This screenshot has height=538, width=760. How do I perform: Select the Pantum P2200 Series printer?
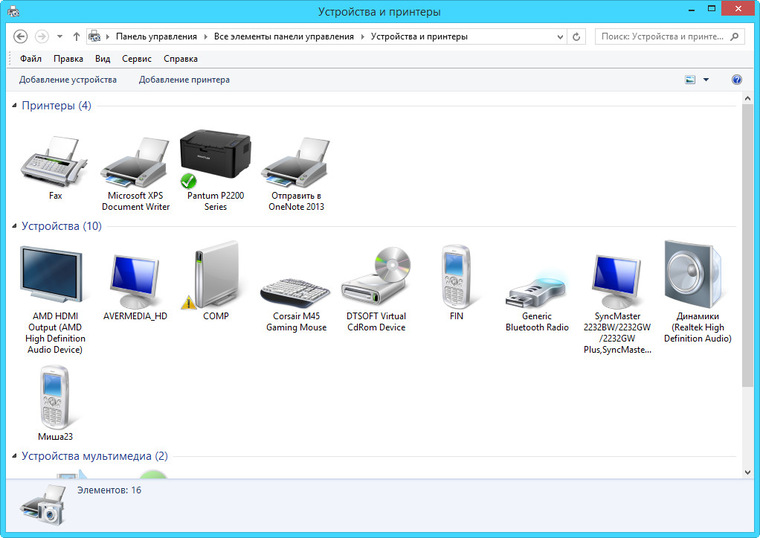click(215, 158)
